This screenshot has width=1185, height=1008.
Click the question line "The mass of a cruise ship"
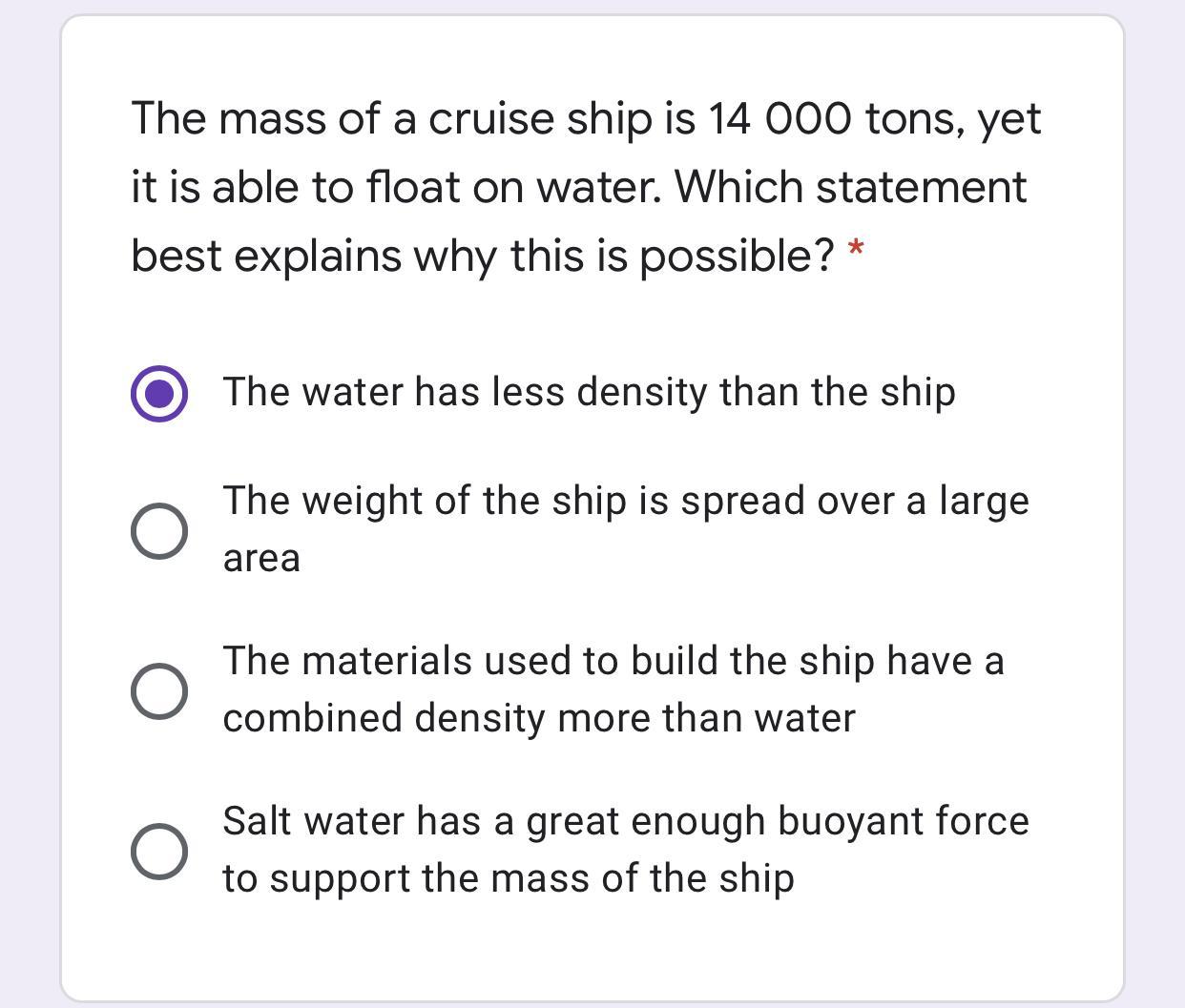coord(585,119)
